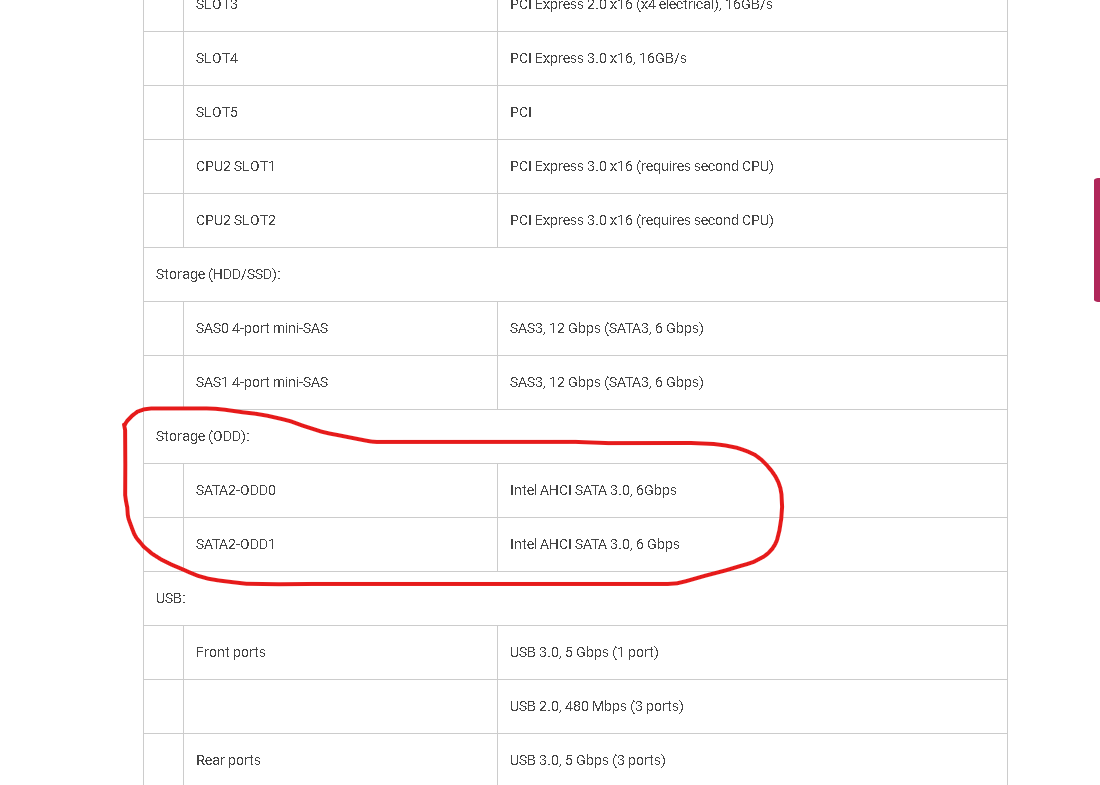Image resolution: width=1100 pixels, height=785 pixels.
Task: Select the USB section header
Action: [x=575, y=598]
